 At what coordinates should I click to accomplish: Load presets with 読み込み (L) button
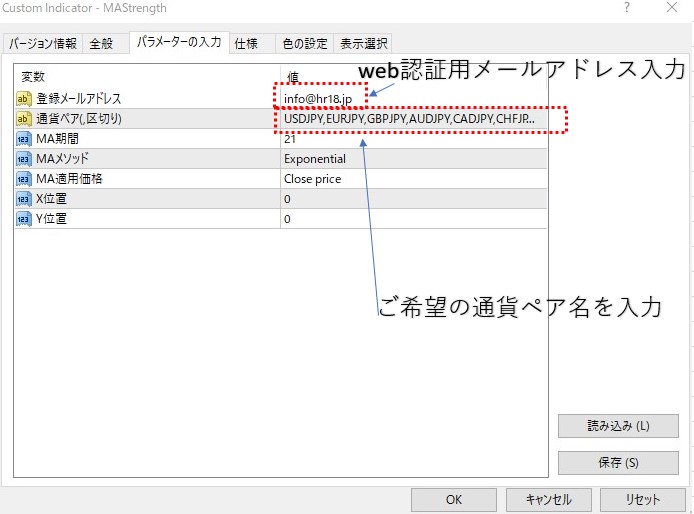[618, 426]
